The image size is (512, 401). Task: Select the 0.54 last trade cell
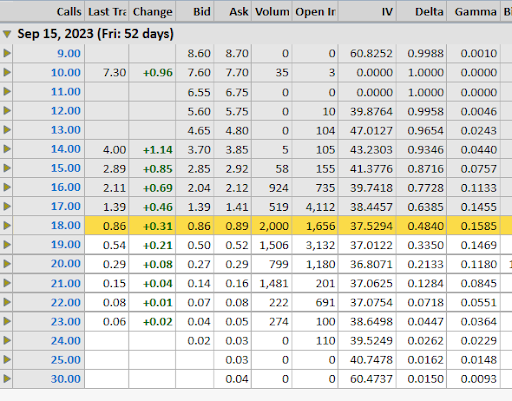click(x=107, y=245)
